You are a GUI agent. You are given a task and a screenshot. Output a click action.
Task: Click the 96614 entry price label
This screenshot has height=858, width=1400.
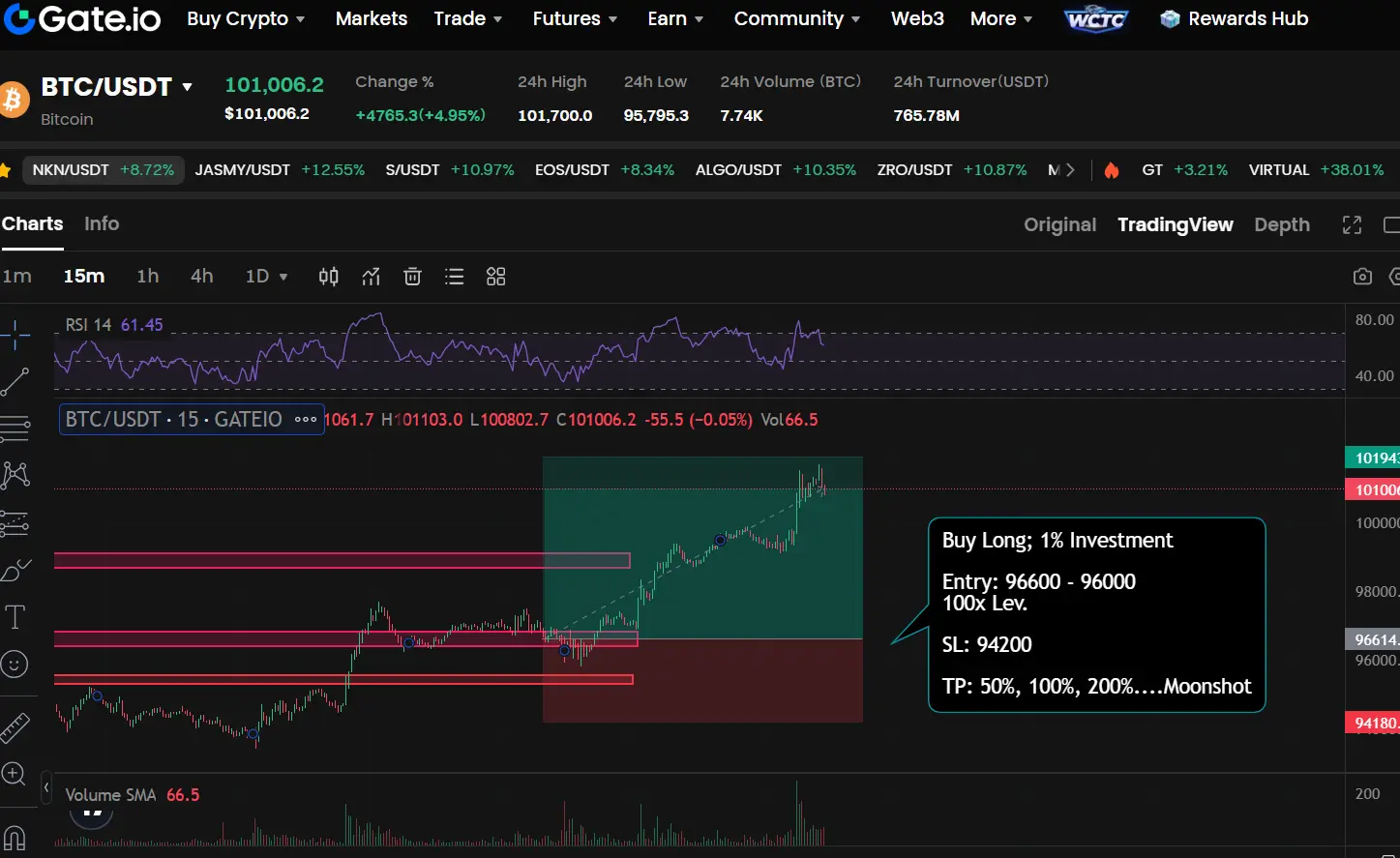point(1372,639)
